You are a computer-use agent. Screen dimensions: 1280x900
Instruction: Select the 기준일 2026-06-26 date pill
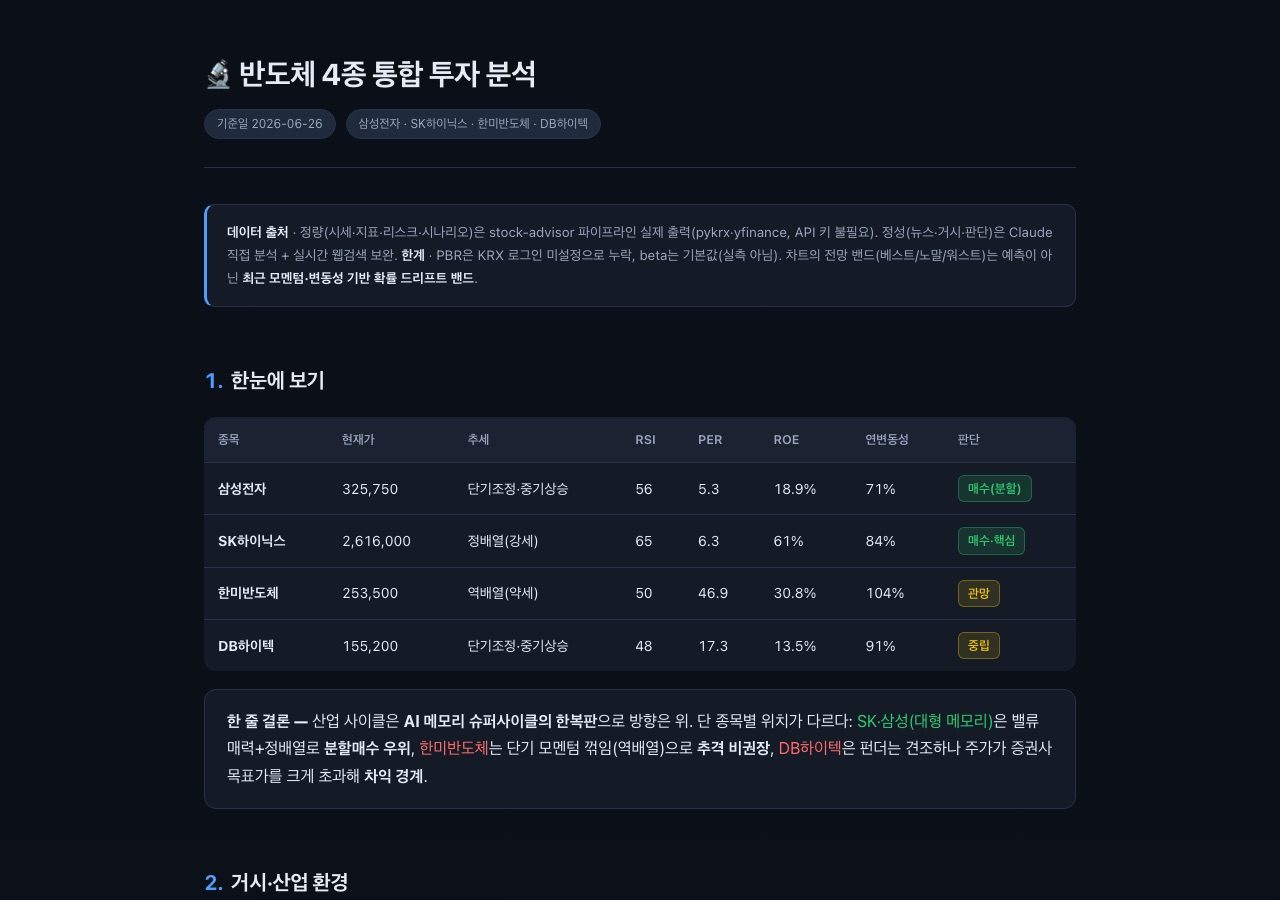coord(270,124)
